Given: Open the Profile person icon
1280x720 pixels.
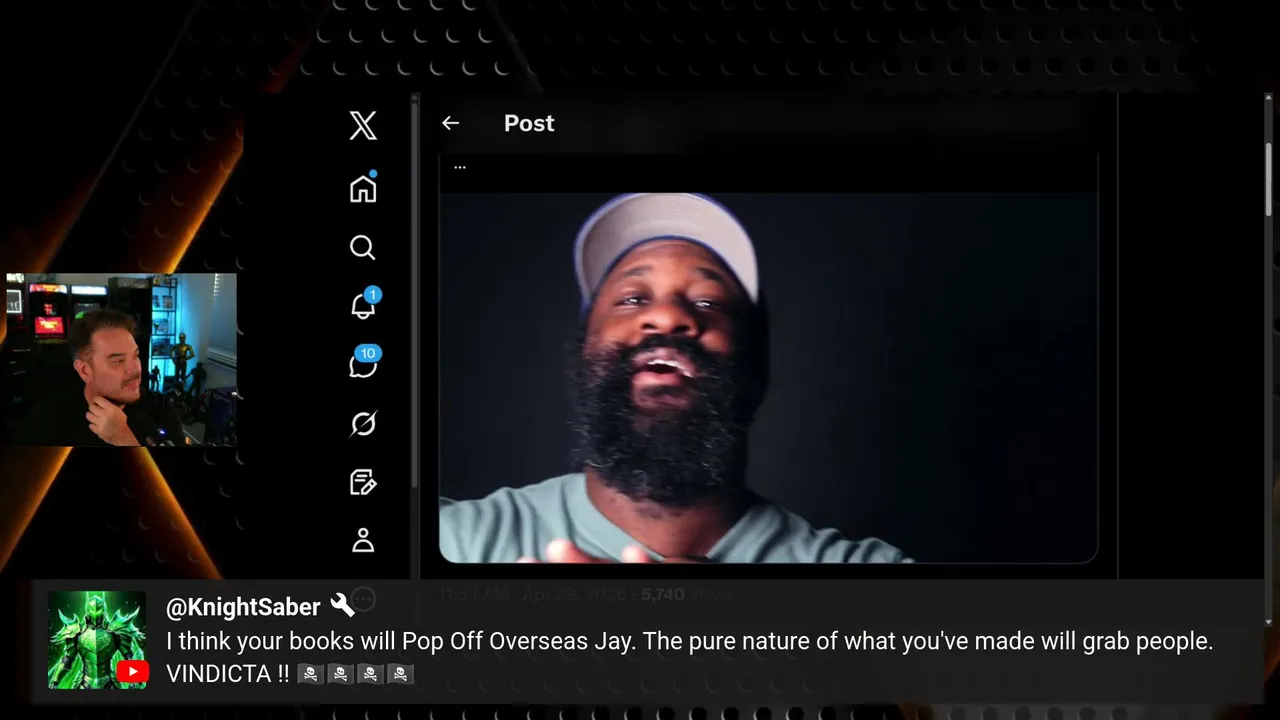Looking at the screenshot, I should click(x=363, y=540).
